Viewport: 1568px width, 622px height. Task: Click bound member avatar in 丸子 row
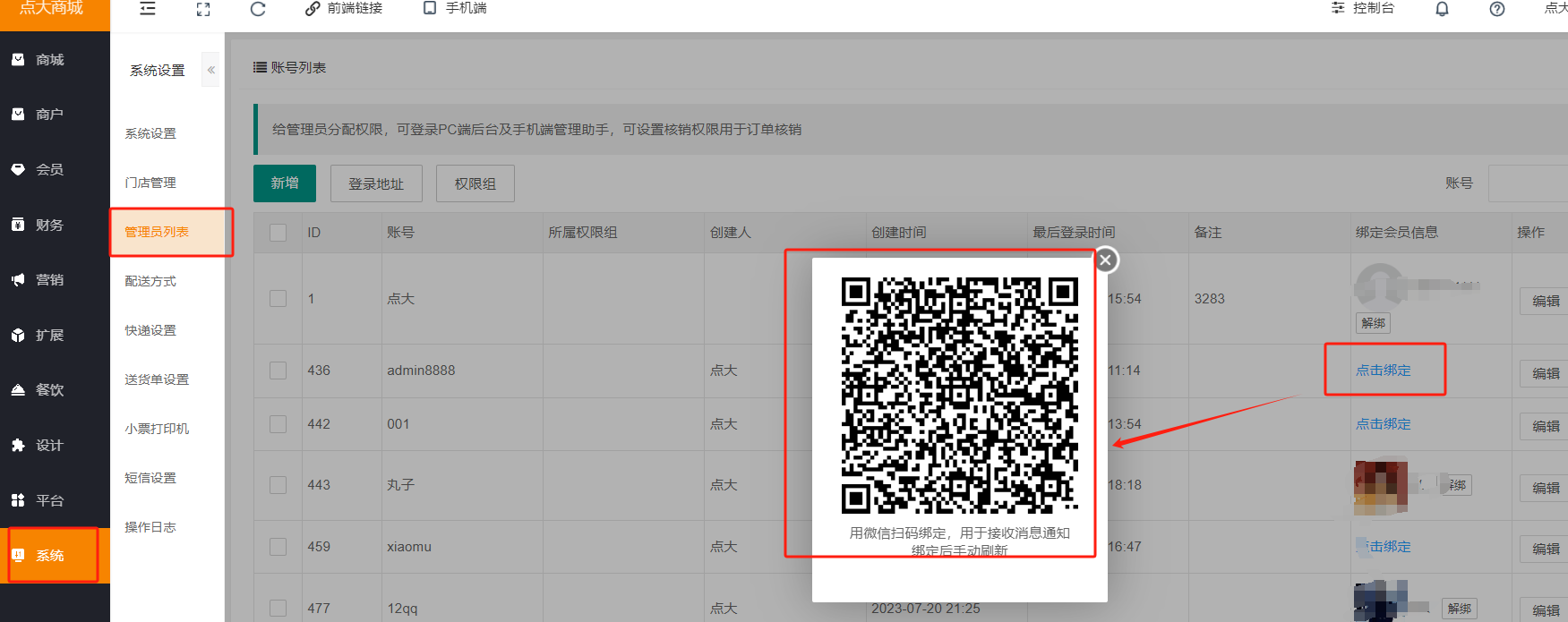(x=1381, y=487)
